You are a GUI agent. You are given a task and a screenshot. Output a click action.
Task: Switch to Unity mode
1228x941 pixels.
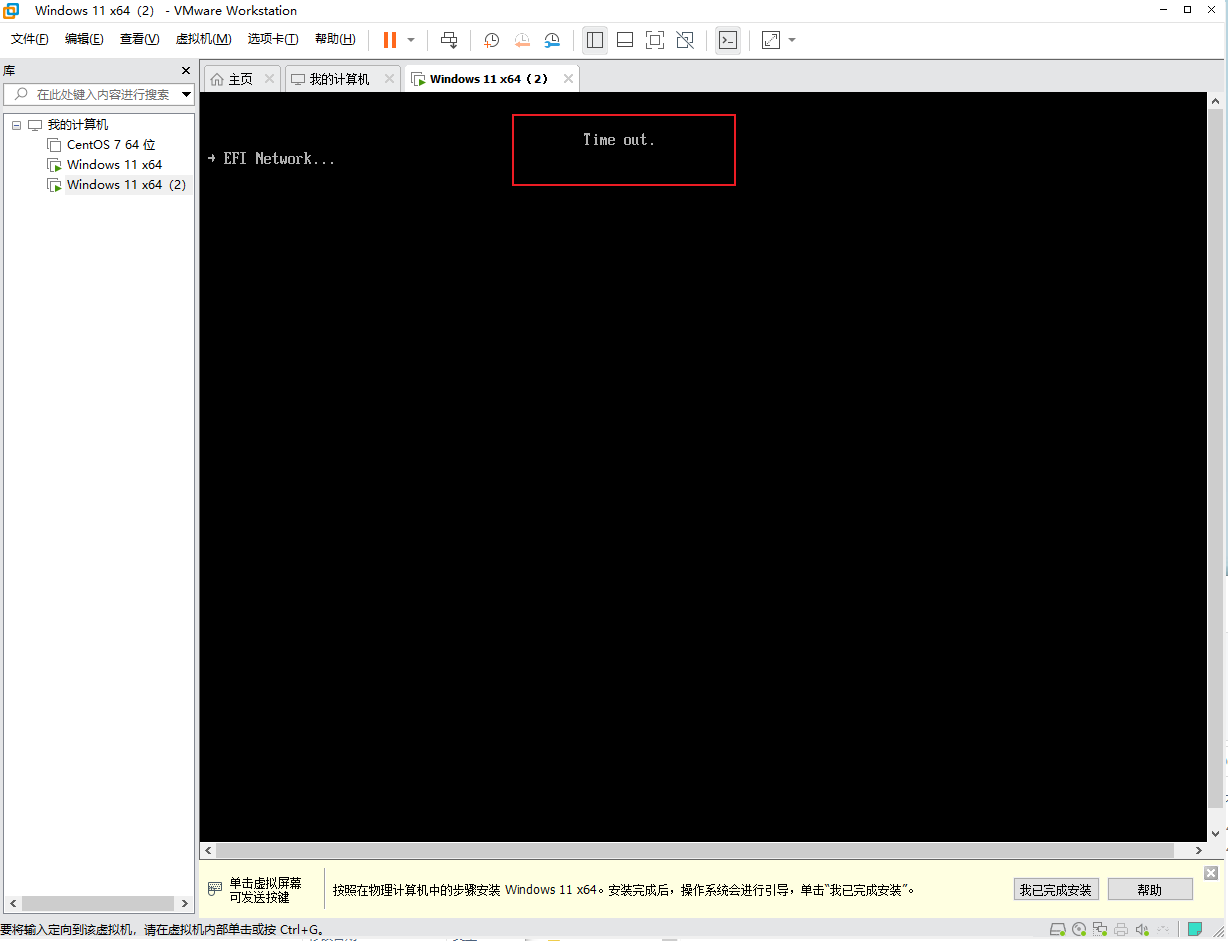685,40
